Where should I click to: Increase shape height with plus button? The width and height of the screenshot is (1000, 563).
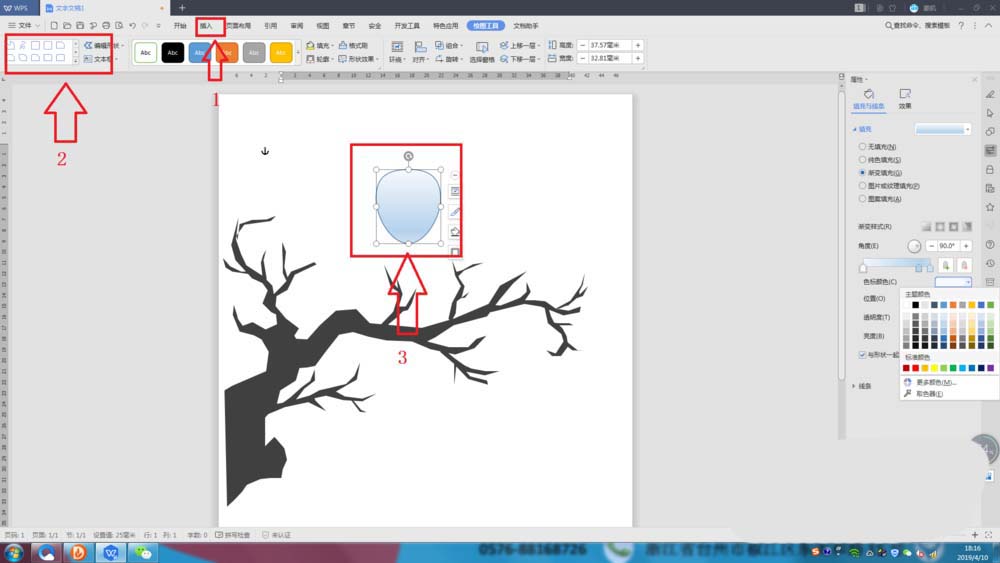[638, 45]
